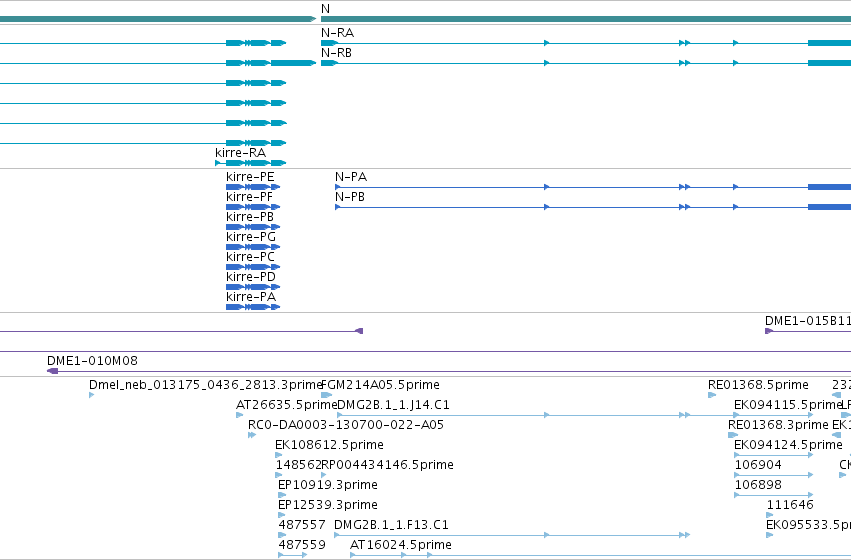This screenshot has height=560, width=851.
Task: Select the EK094115.5prime EST
Action: tap(773, 415)
